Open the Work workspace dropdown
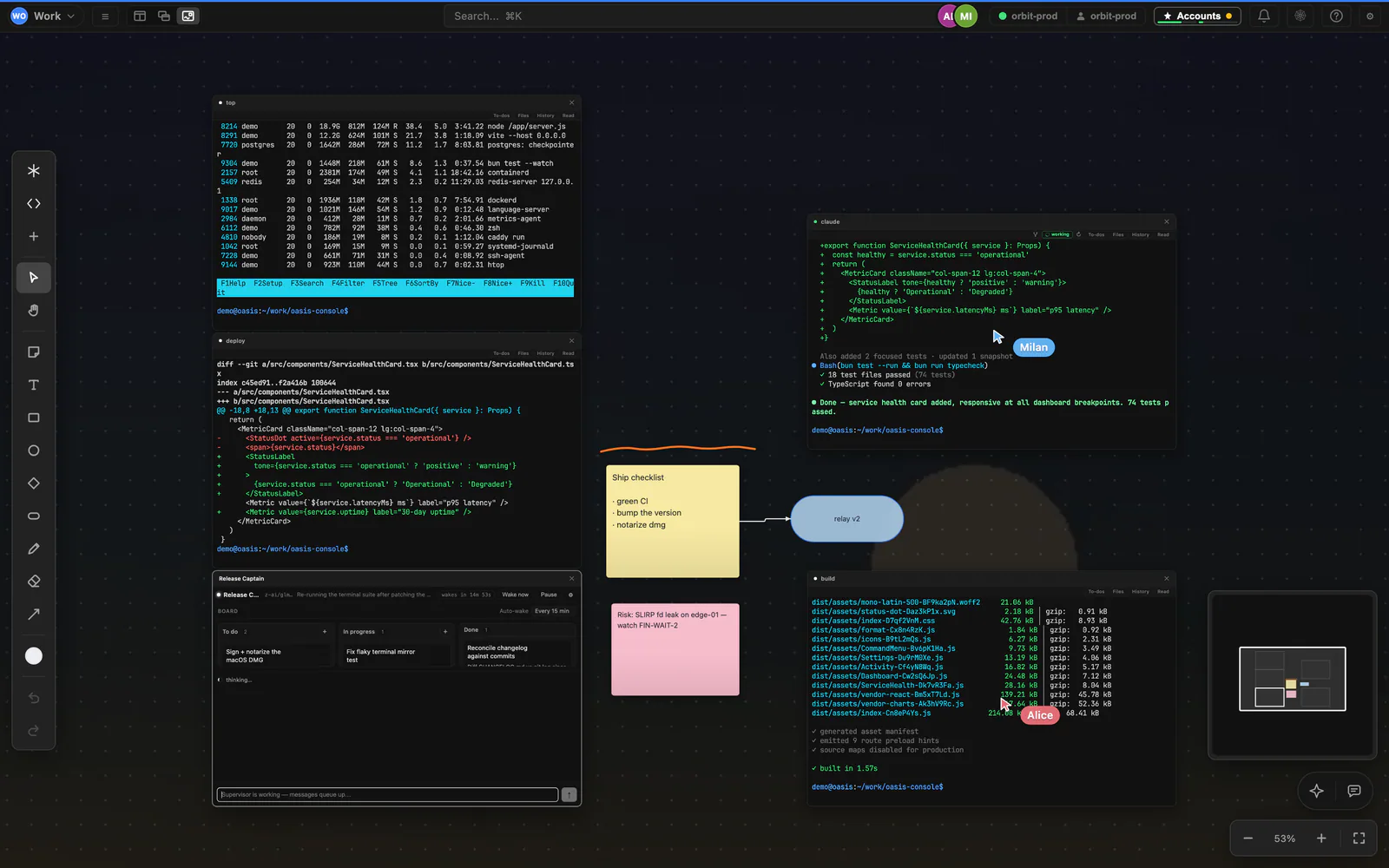 coord(43,16)
